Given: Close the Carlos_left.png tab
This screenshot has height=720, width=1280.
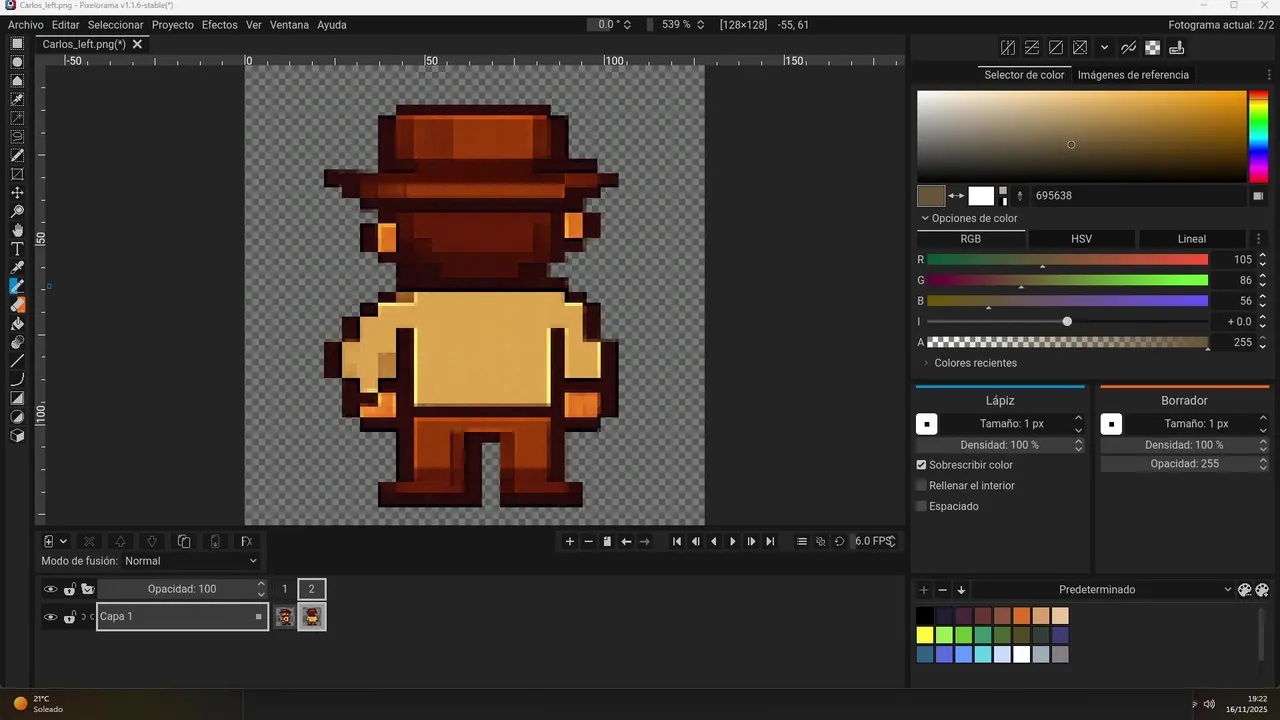Looking at the screenshot, I should (x=138, y=44).
